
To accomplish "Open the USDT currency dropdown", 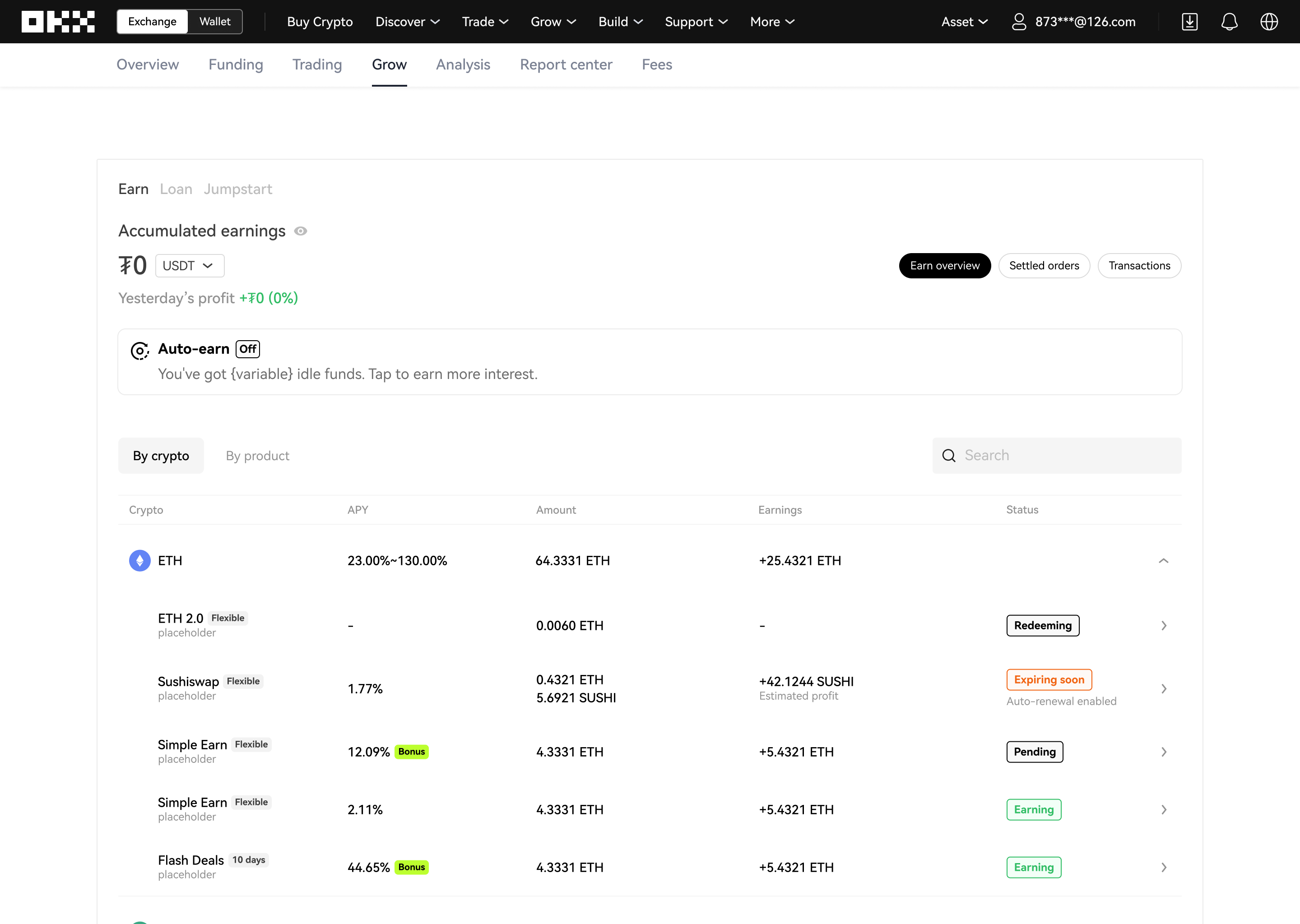I will (x=190, y=266).
